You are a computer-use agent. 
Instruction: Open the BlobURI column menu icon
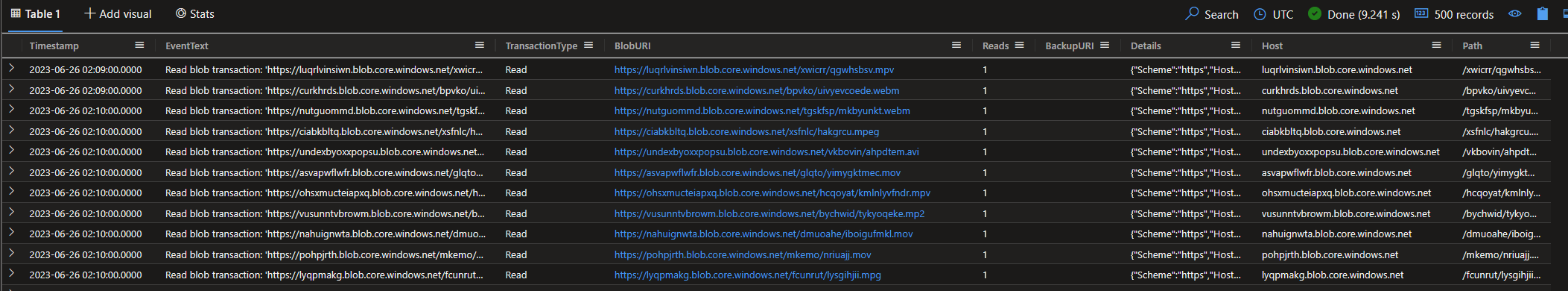956,46
